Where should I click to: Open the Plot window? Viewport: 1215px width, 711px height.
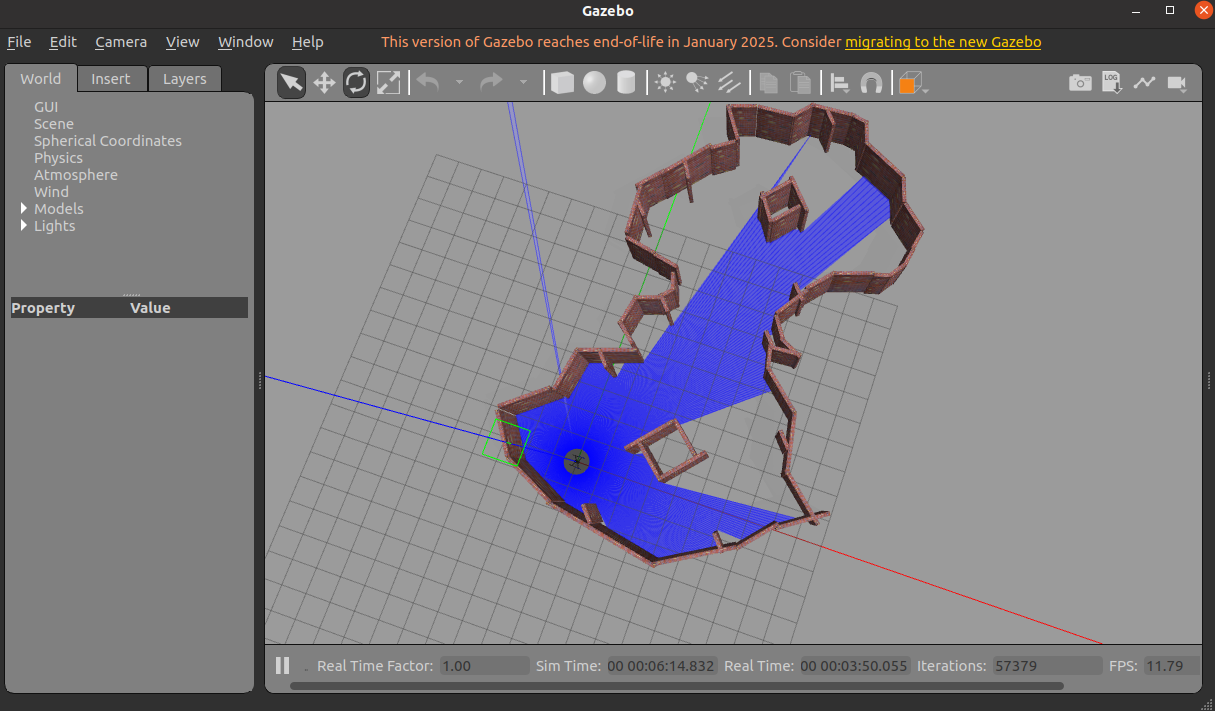[x=1144, y=82]
